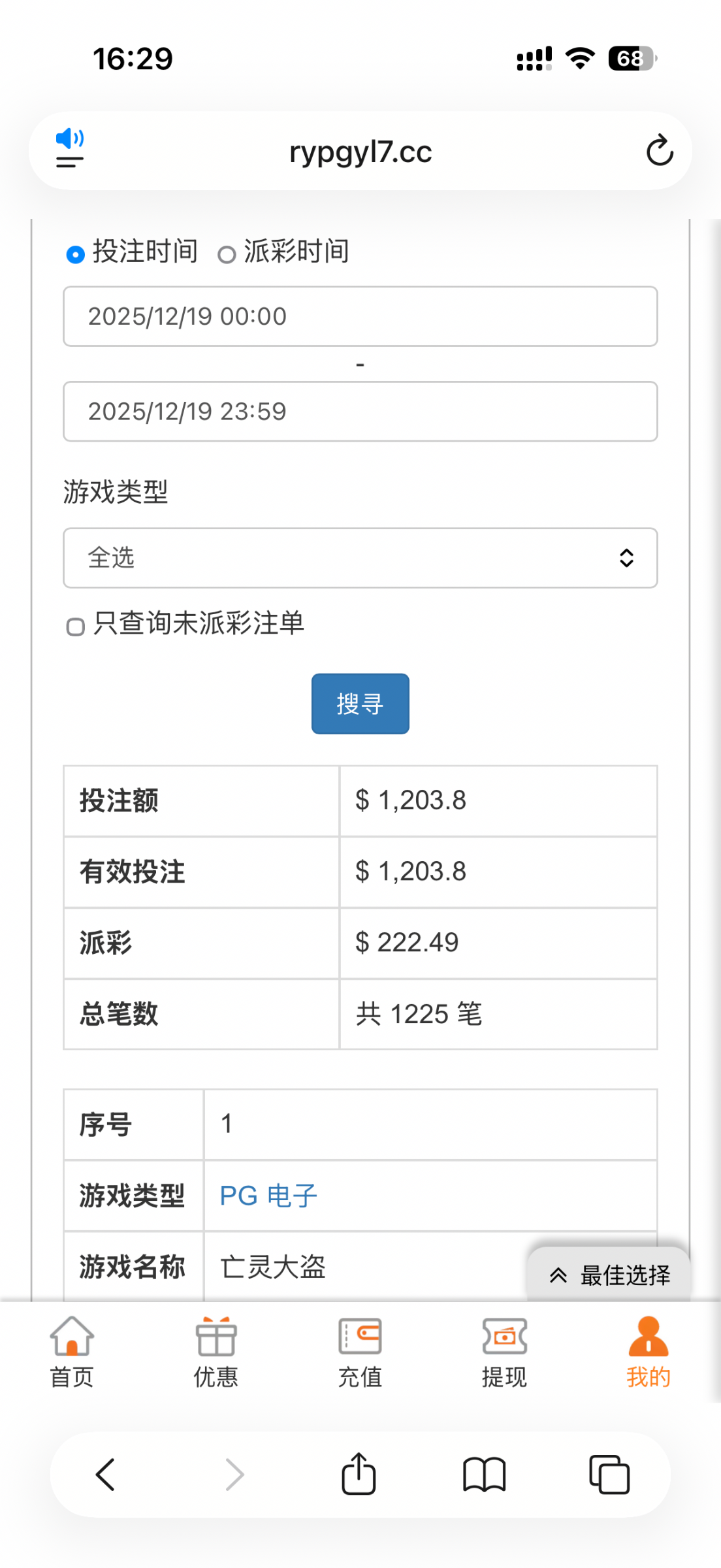Open the 游戏类型 全选 dropdown

360,558
